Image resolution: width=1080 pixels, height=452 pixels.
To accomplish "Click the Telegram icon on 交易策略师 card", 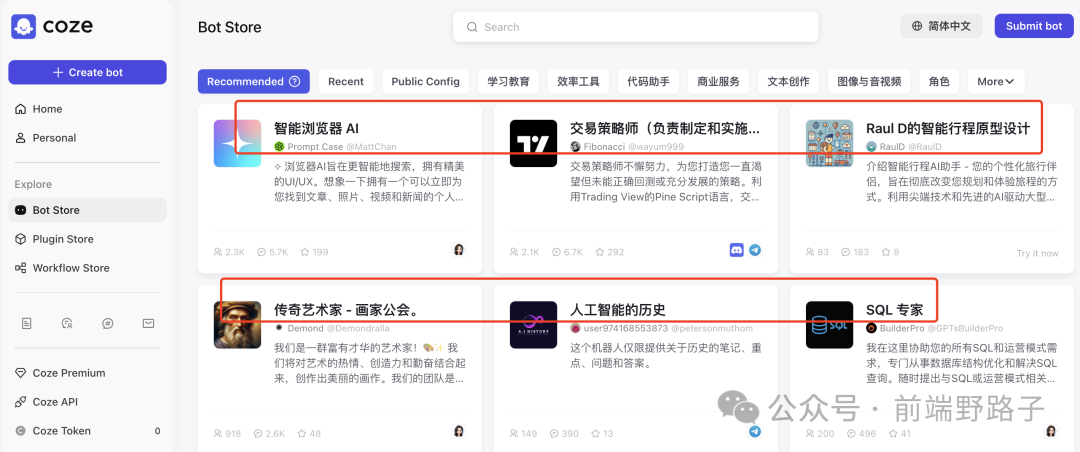I will click(755, 250).
